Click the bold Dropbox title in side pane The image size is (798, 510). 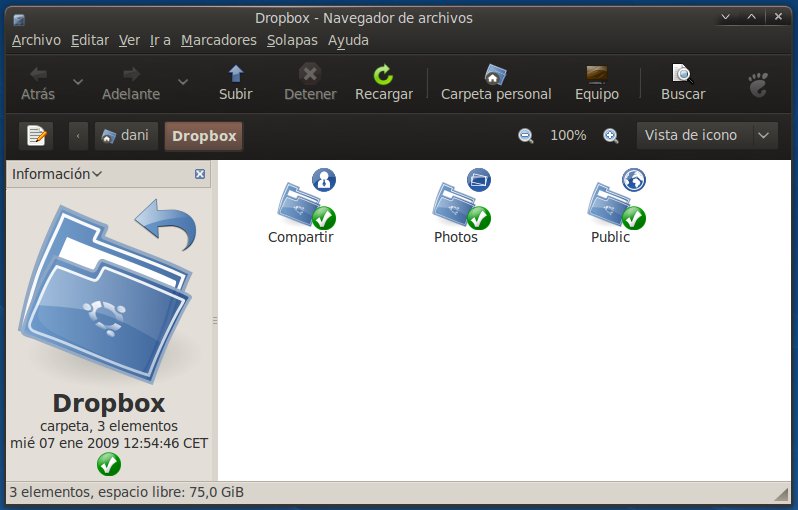click(109, 403)
